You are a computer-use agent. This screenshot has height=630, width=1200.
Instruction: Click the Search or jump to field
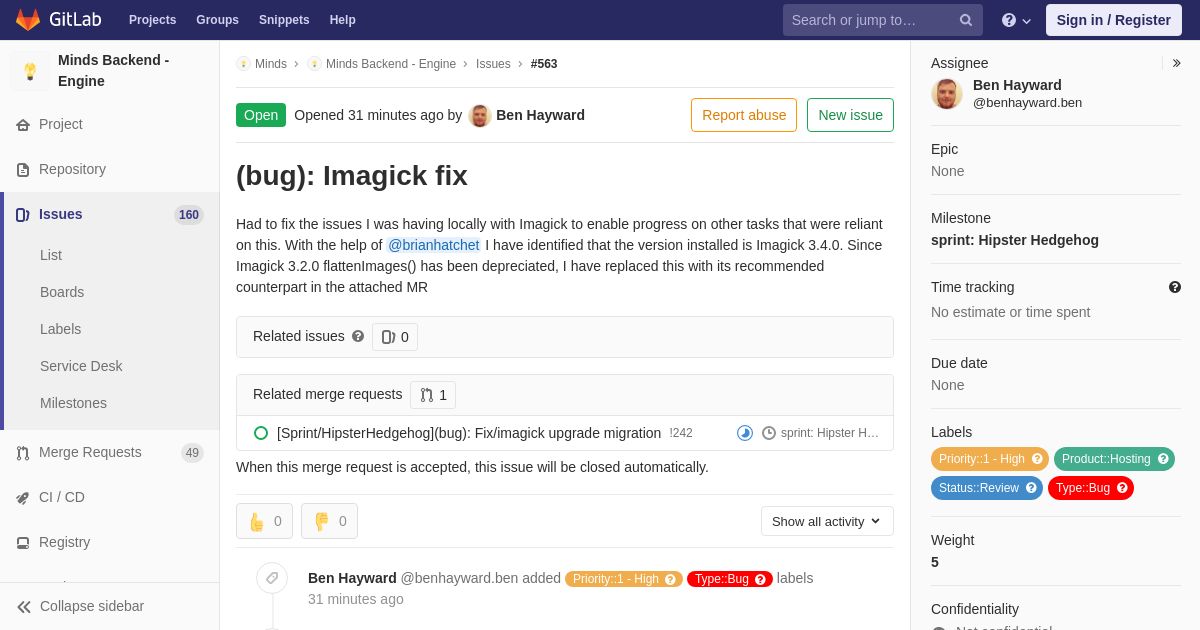tap(883, 20)
